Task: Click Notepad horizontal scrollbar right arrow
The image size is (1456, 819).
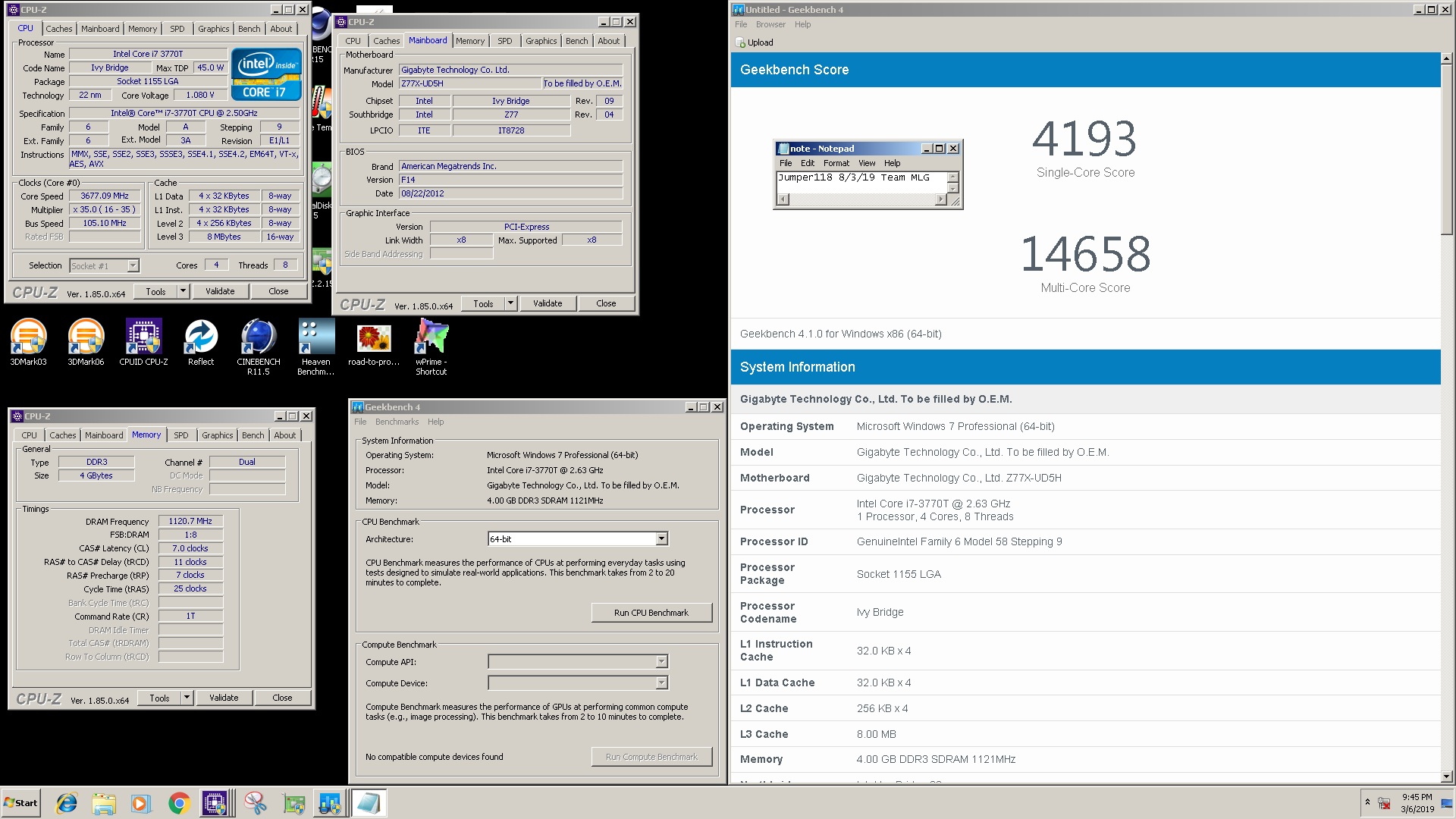Action: point(941,199)
